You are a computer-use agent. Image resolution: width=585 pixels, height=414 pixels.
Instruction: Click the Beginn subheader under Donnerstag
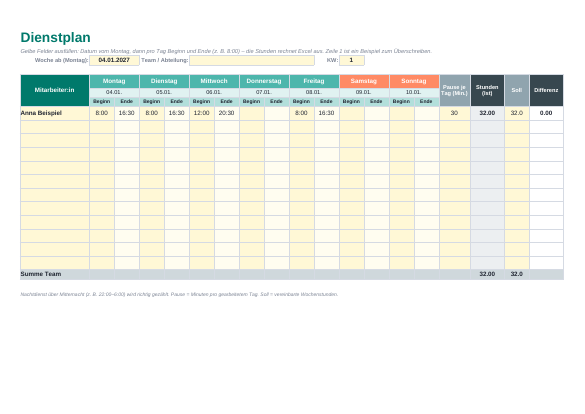click(x=252, y=101)
